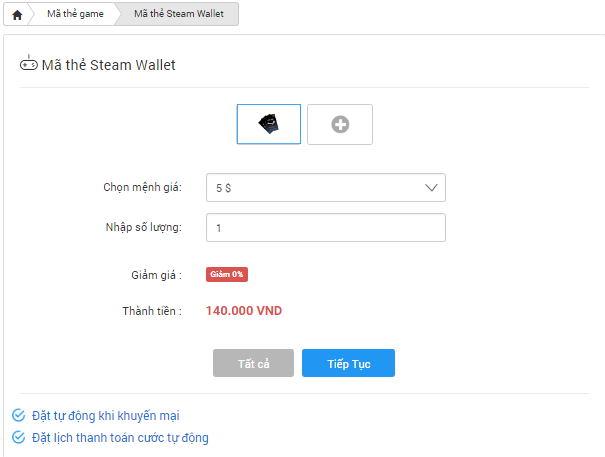Open the 'Mã thẻ Steam Wallet' breadcrumb
Image resolution: width=605 pixels, height=457 pixels.
pos(179,14)
